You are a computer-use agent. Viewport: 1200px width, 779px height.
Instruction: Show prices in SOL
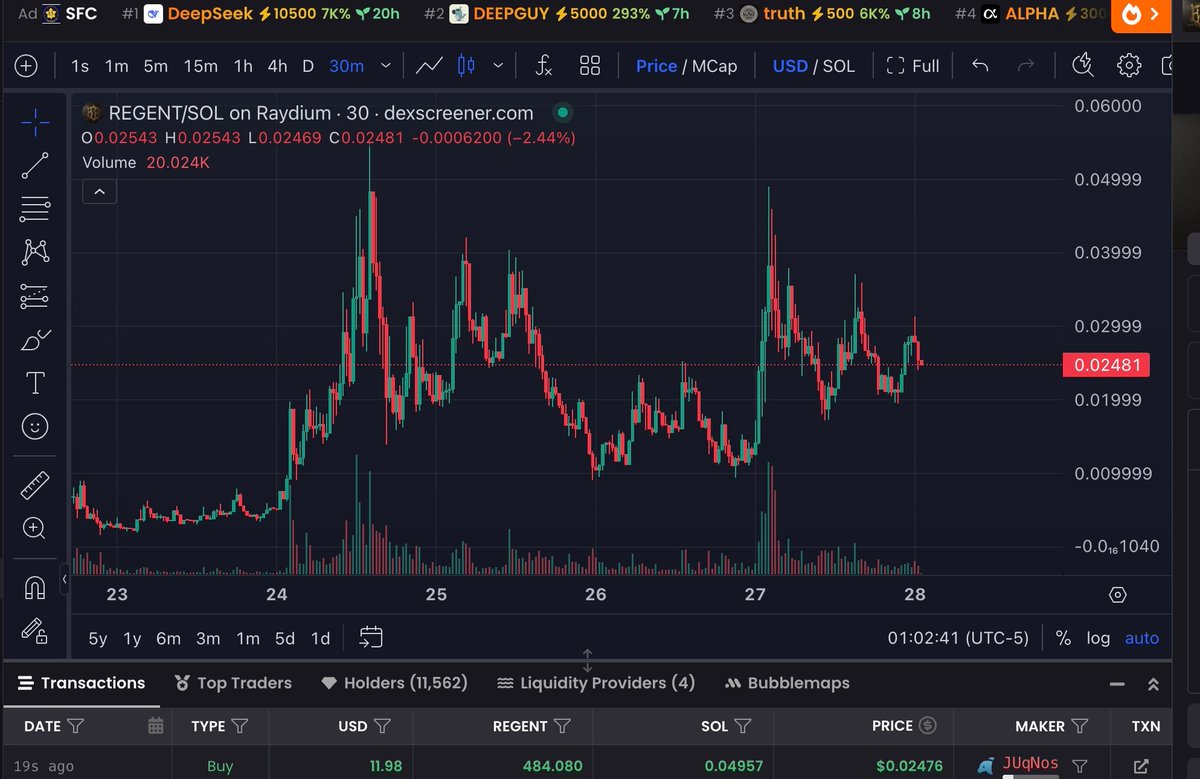click(x=838, y=66)
